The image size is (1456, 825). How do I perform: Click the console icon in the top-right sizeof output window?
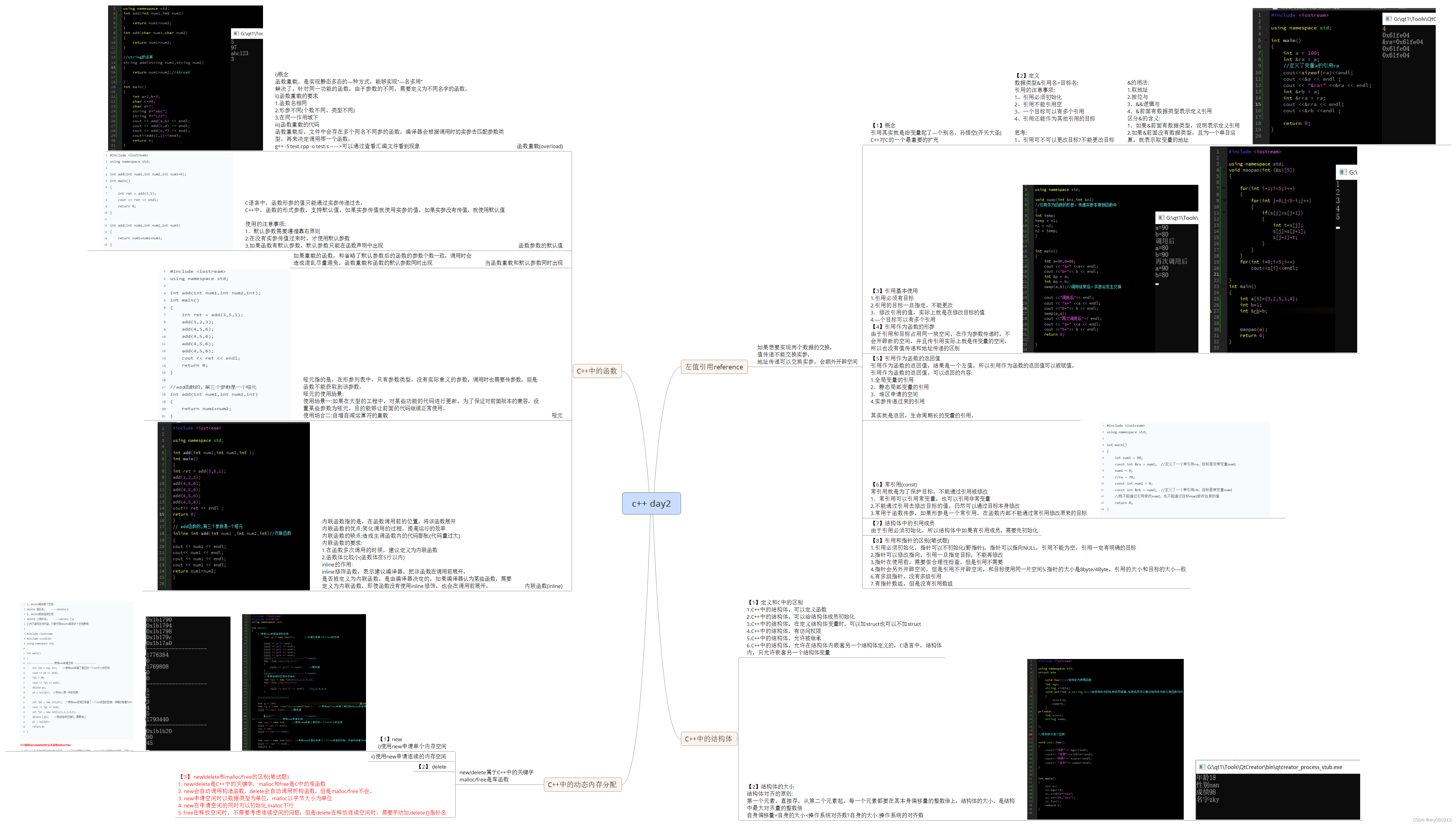pos(1389,19)
